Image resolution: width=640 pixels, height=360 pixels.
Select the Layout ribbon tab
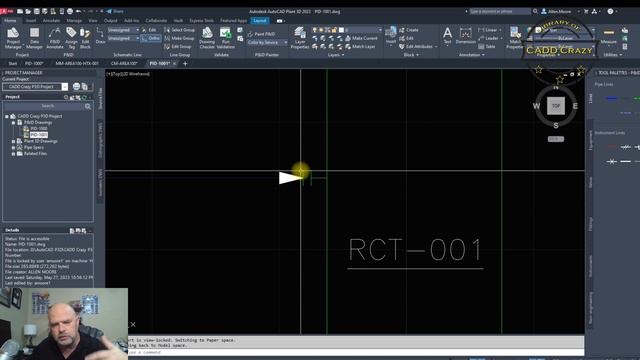click(x=260, y=20)
